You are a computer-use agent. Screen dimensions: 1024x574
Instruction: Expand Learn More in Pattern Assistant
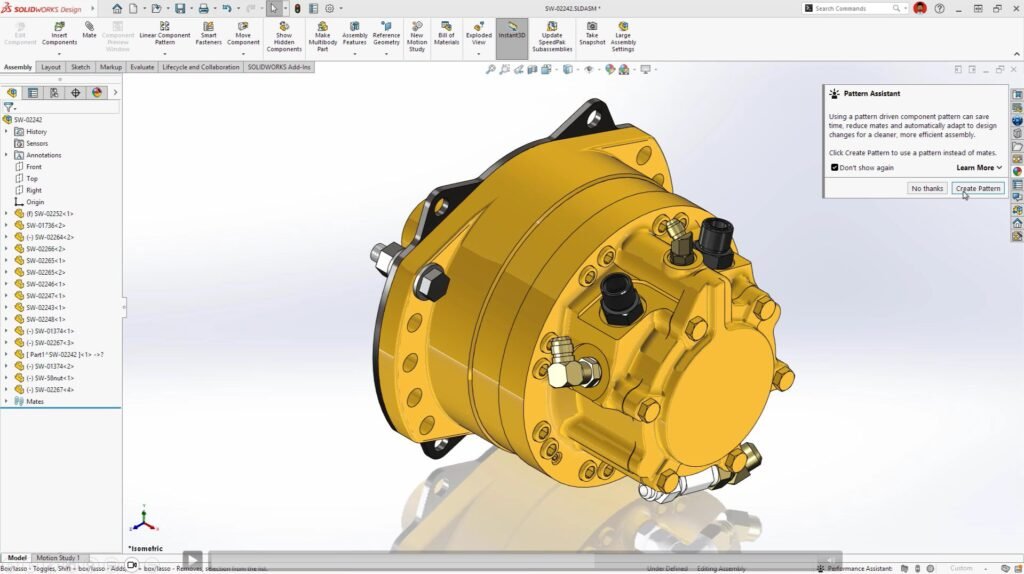(x=979, y=168)
